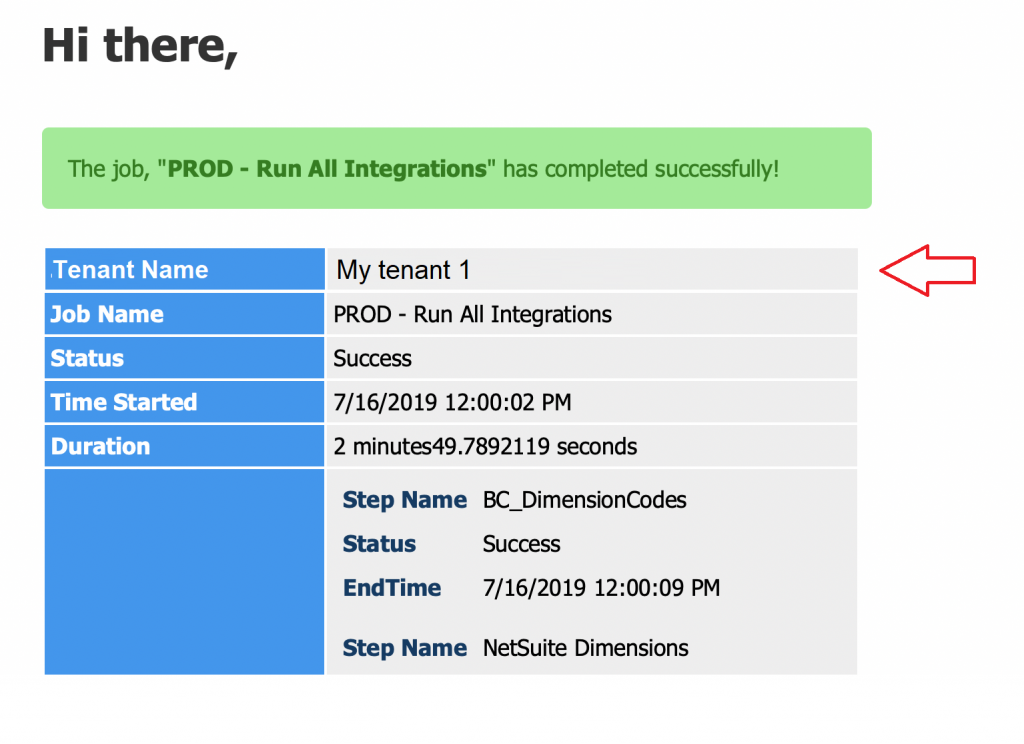Viewport: 1024px width, 744px height.
Task: Click the red arrow pointing at tenant row
Action: (926, 270)
